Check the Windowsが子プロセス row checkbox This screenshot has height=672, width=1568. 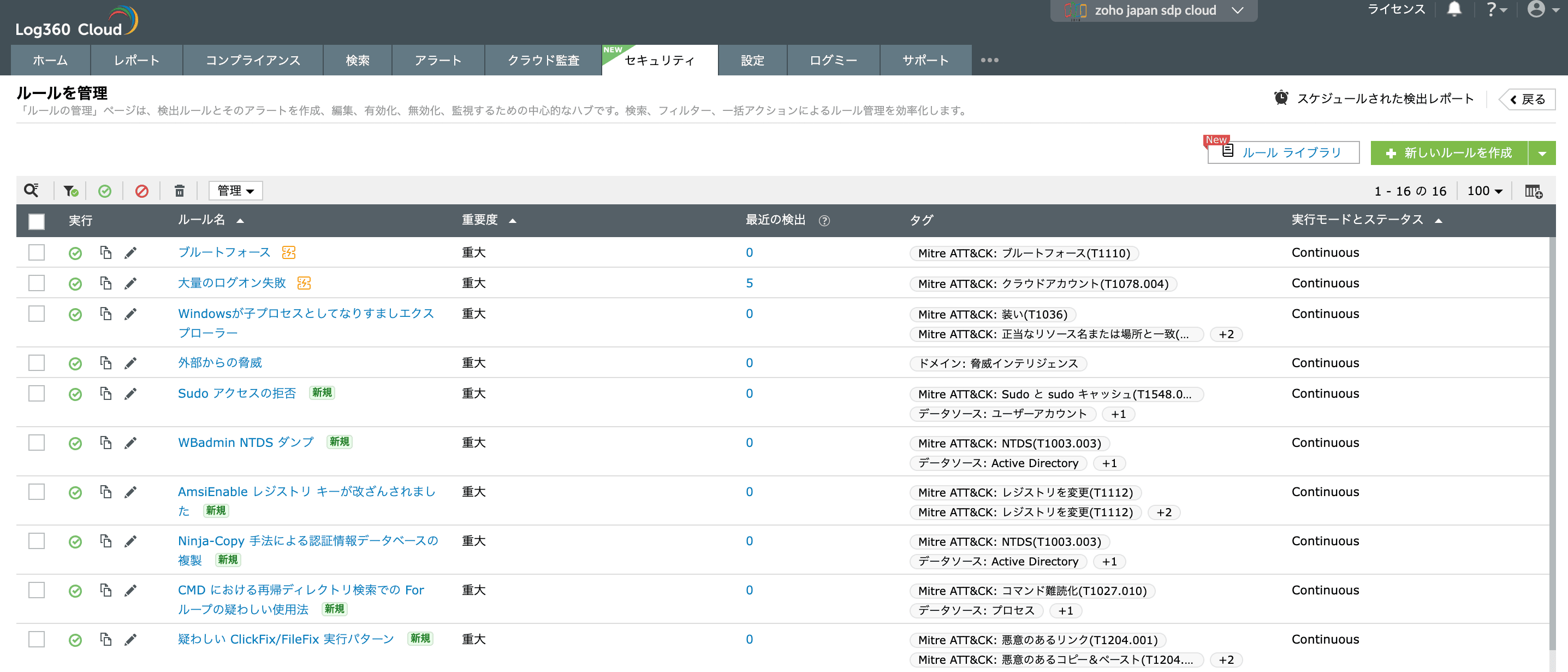point(37,314)
